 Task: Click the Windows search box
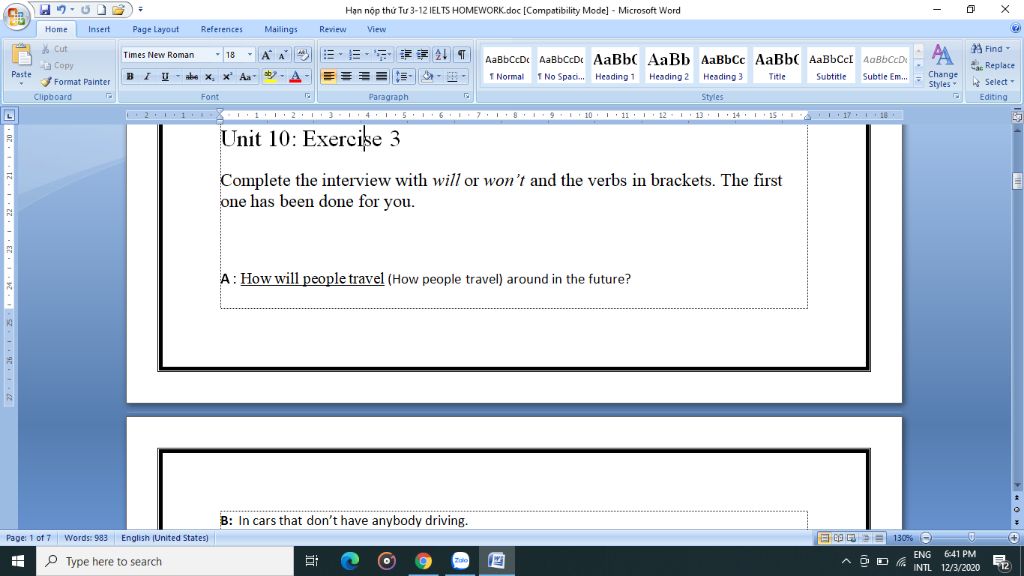click(165, 561)
